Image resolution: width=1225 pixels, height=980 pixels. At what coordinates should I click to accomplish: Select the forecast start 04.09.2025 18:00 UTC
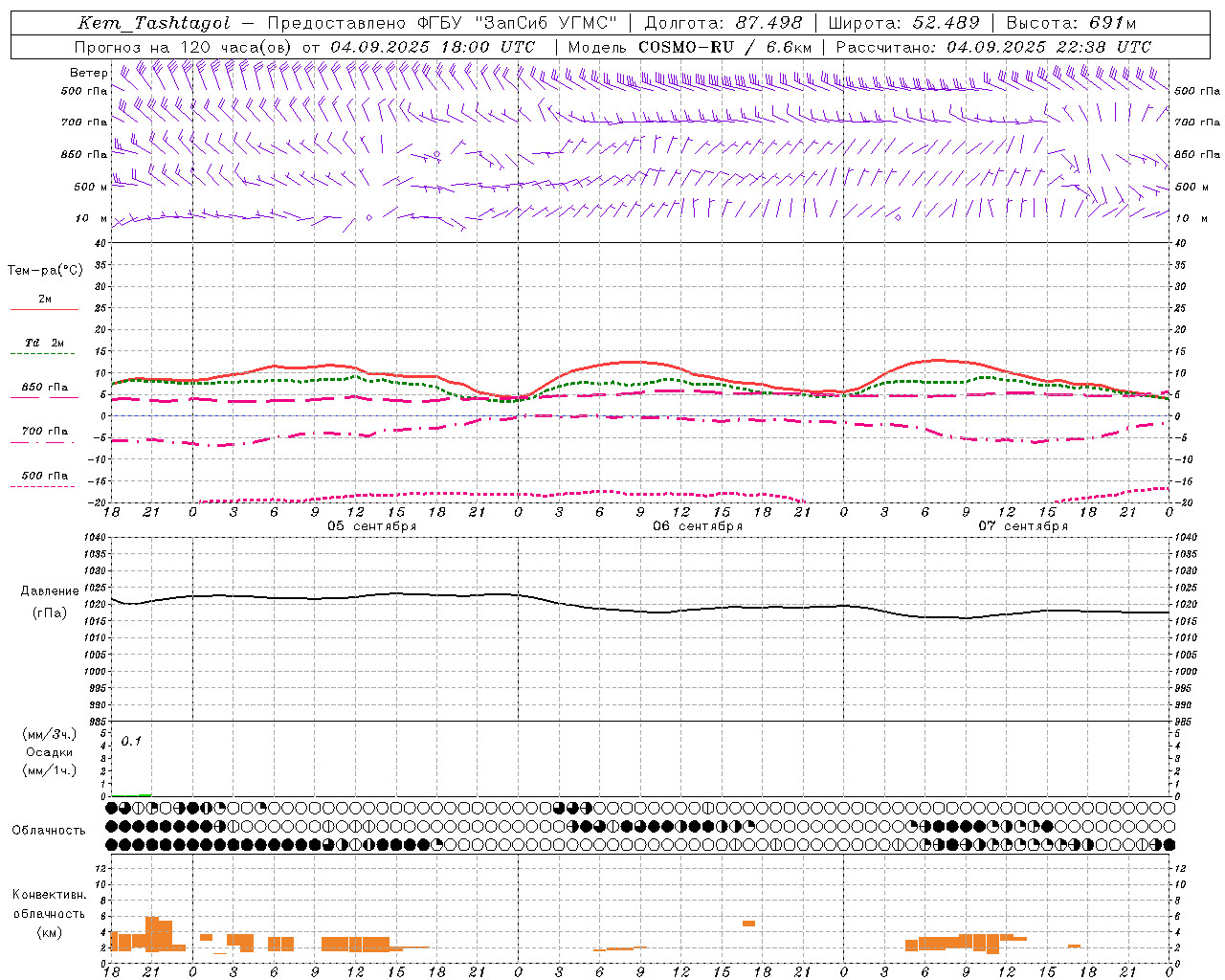tap(433, 47)
